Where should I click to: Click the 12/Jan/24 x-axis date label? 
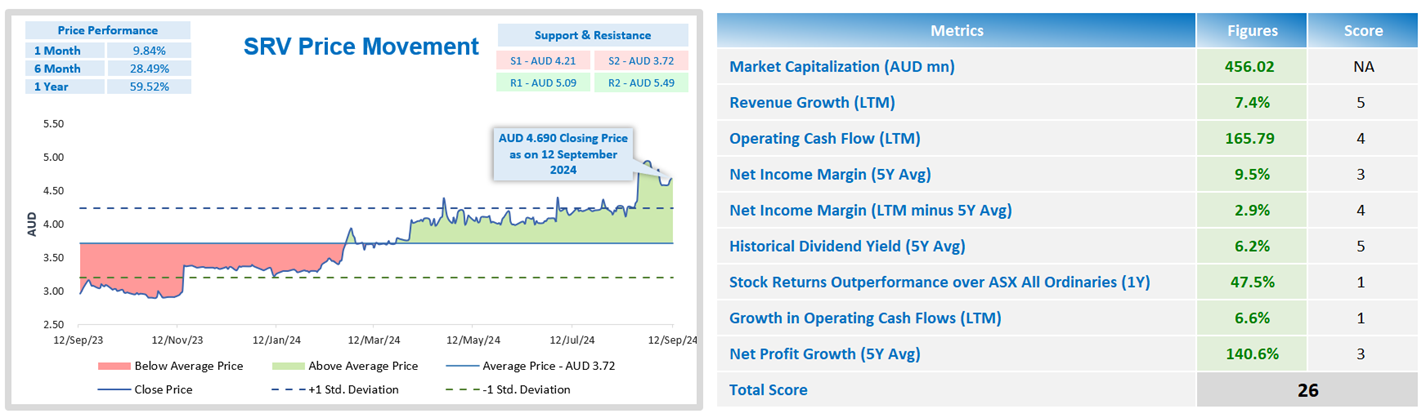[277, 341]
